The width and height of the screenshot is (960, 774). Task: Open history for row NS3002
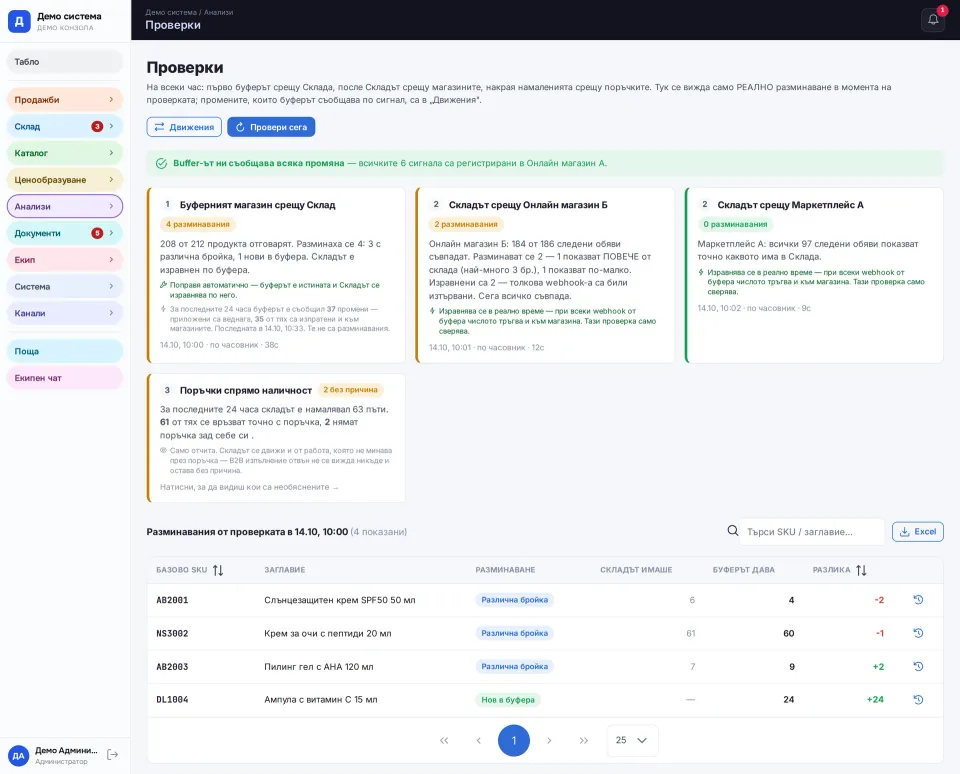point(918,633)
